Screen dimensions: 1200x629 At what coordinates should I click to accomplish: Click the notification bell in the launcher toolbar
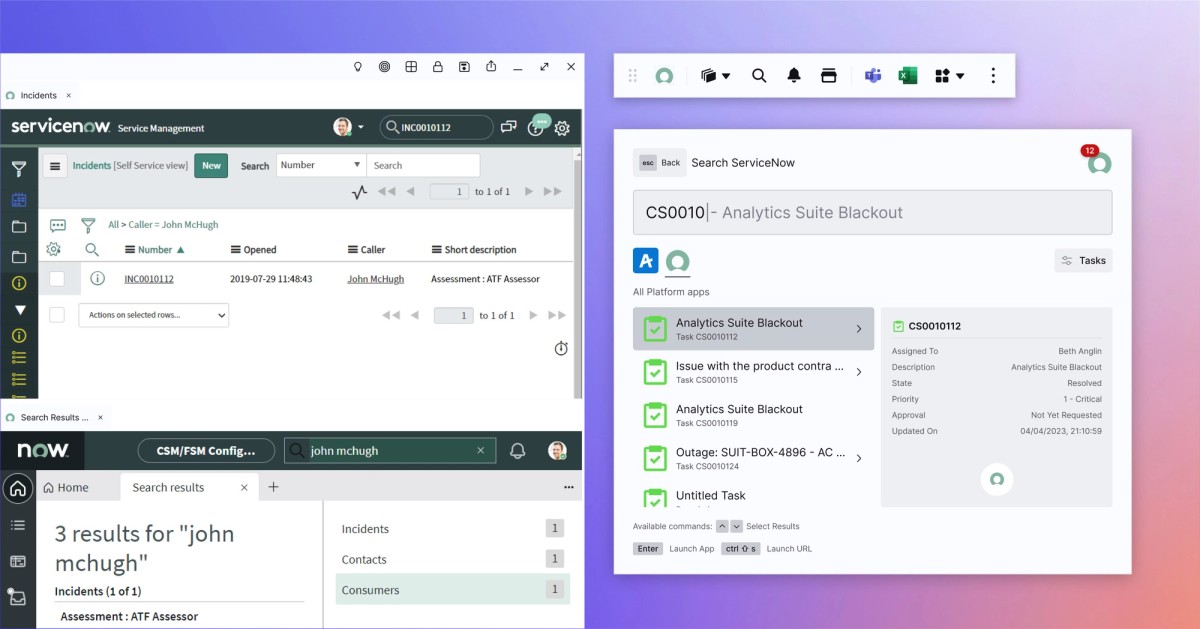pyautogui.click(x=793, y=75)
